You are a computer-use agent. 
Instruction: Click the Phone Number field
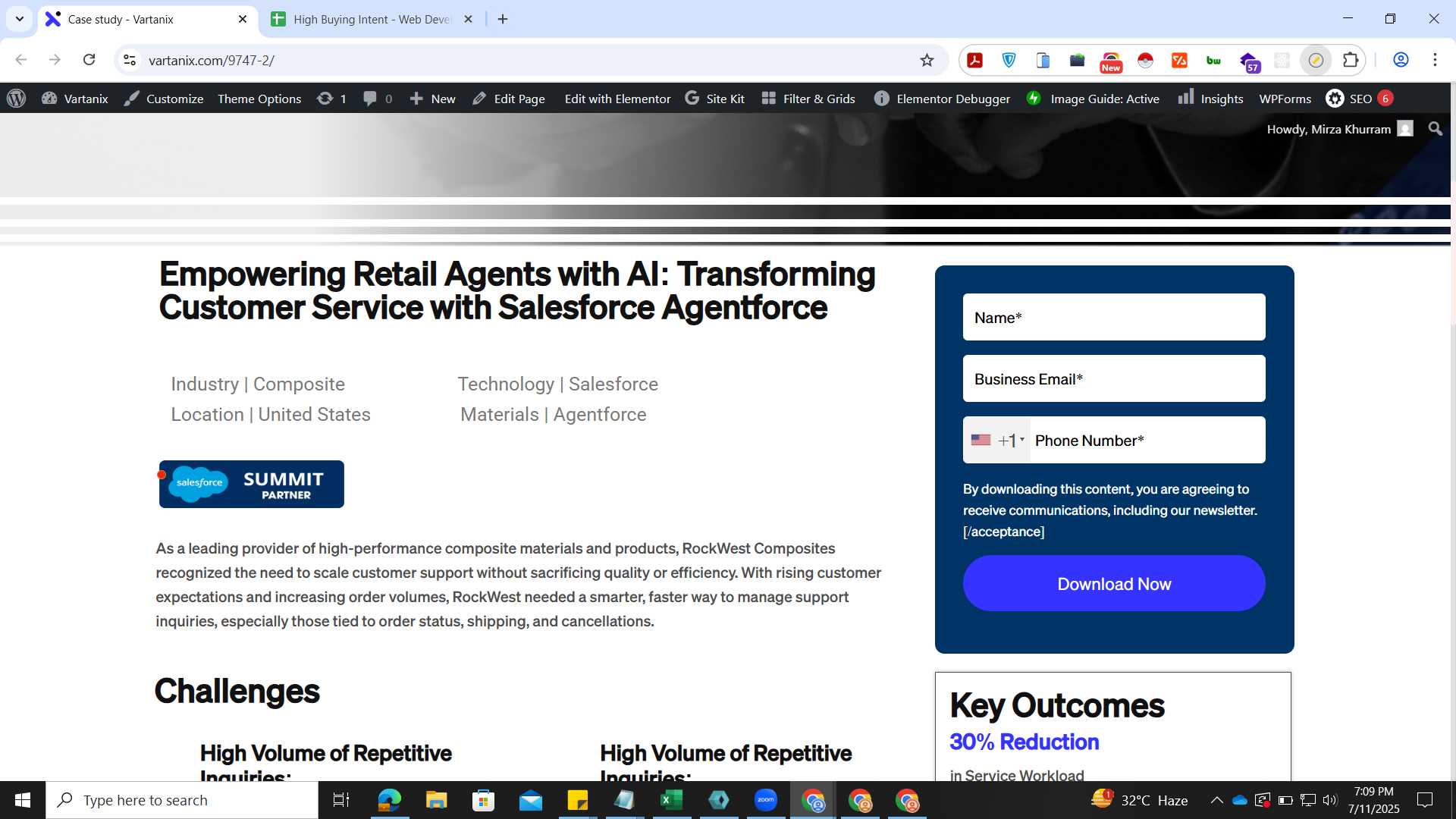1147,440
